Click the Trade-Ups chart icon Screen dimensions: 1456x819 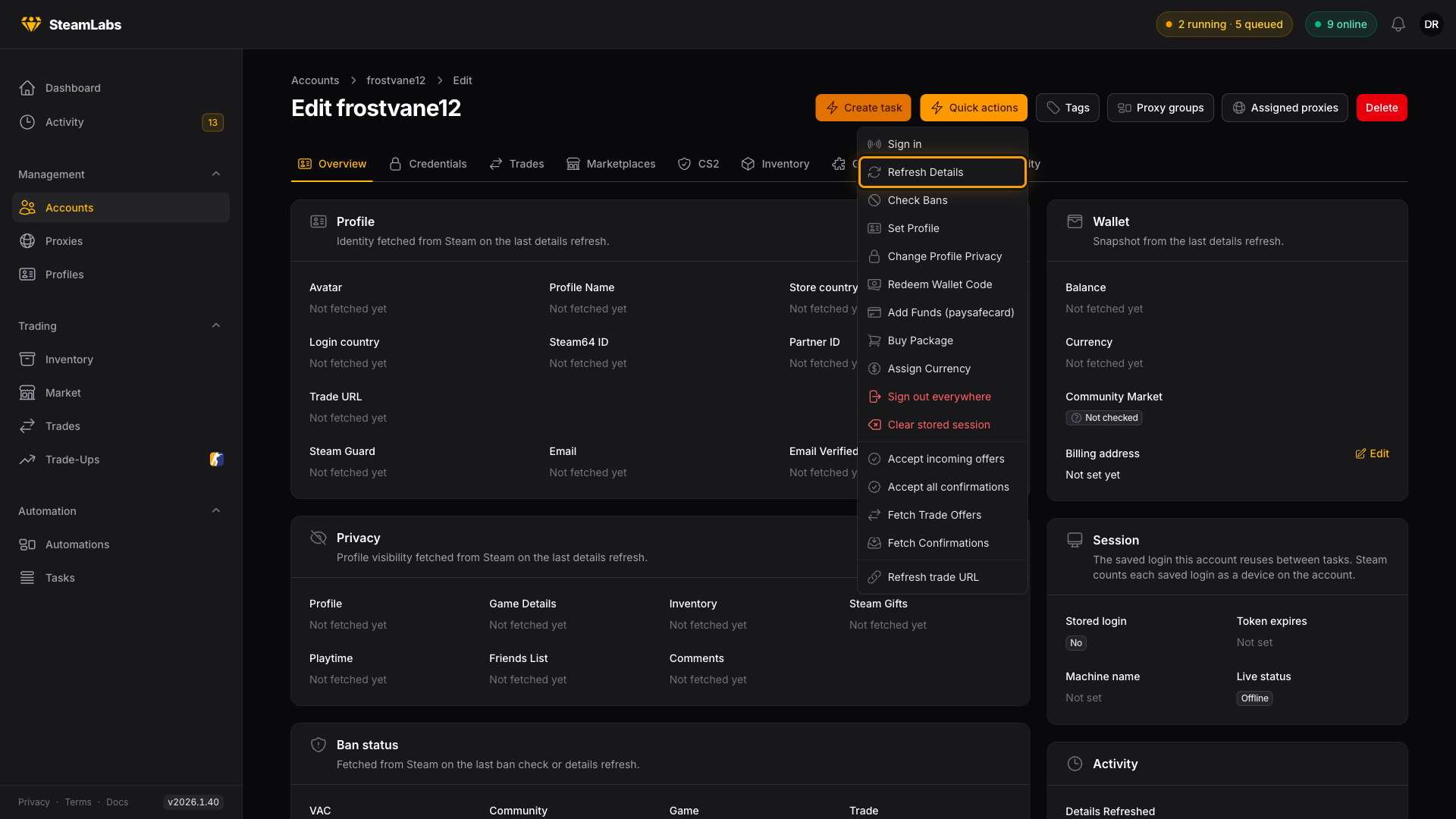tap(27, 460)
